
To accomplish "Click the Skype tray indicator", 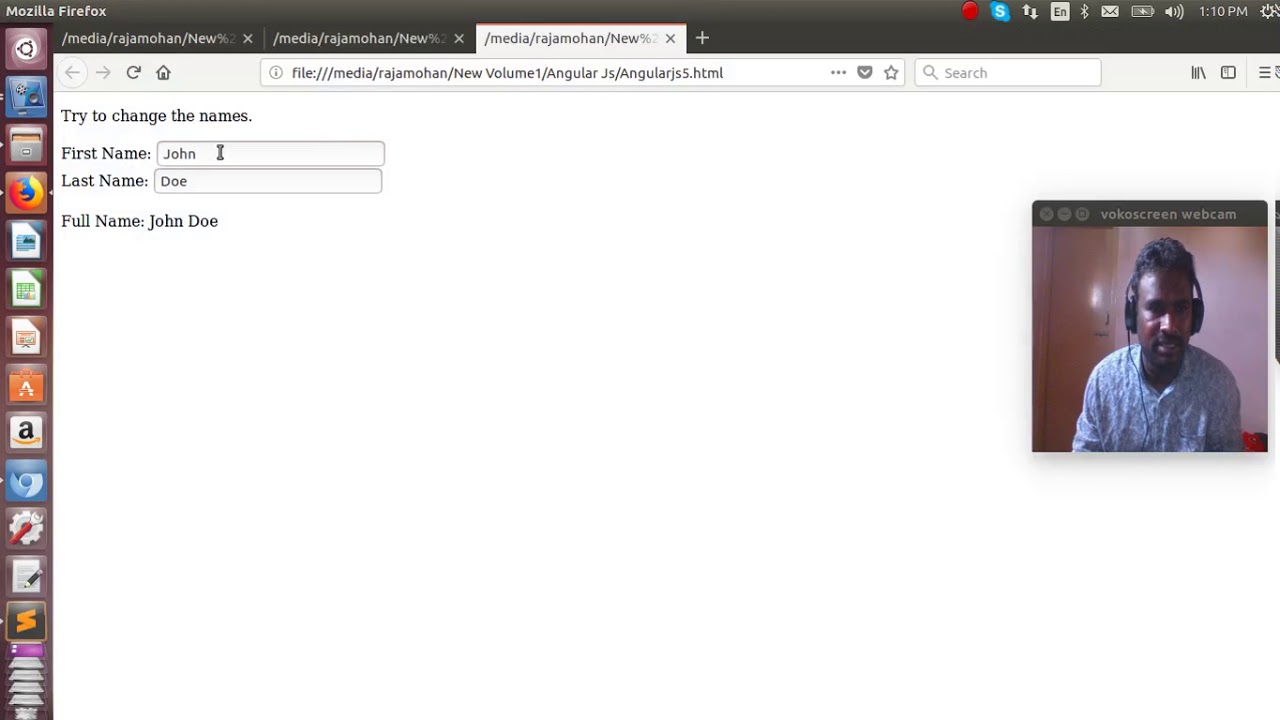I will [x=1000, y=11].
